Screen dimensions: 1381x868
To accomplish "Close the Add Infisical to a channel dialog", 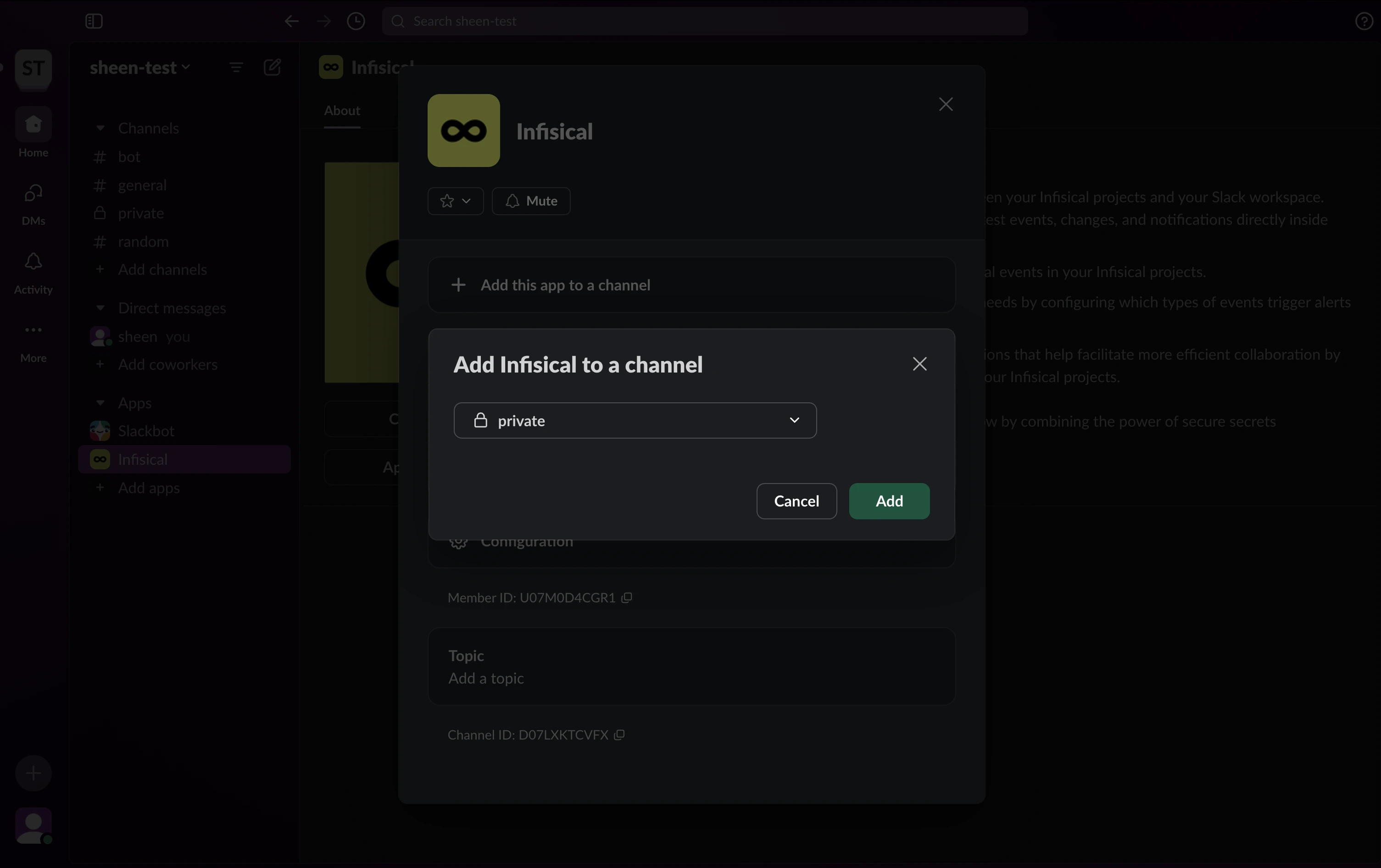I will [x=919, y=364].
